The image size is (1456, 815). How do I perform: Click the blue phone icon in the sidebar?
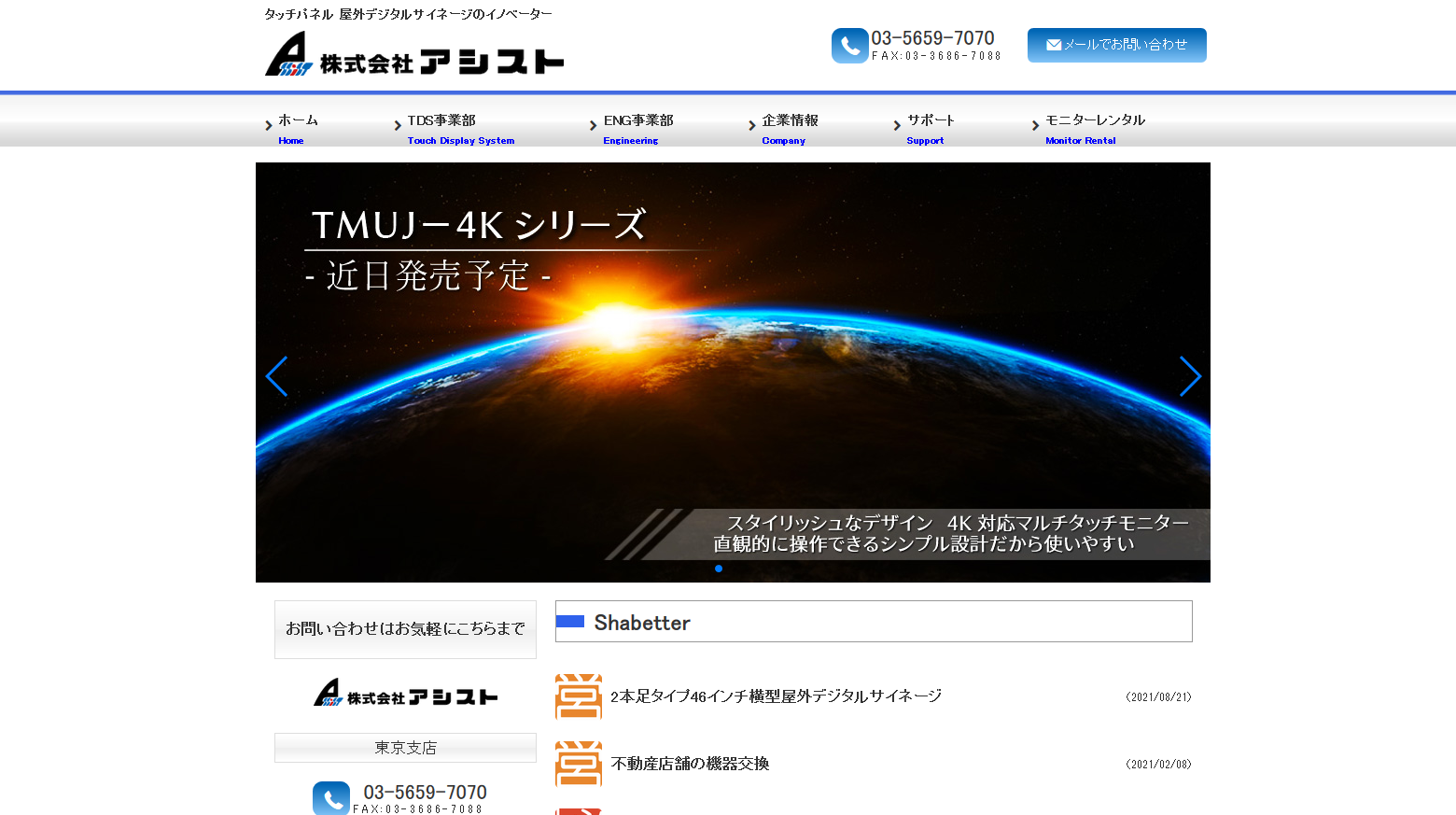pos(330,798)
